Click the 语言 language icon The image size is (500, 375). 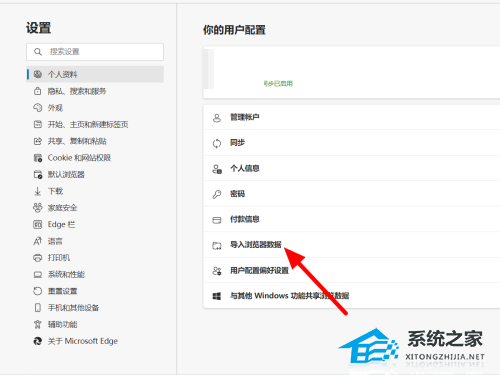pos(38,241)
